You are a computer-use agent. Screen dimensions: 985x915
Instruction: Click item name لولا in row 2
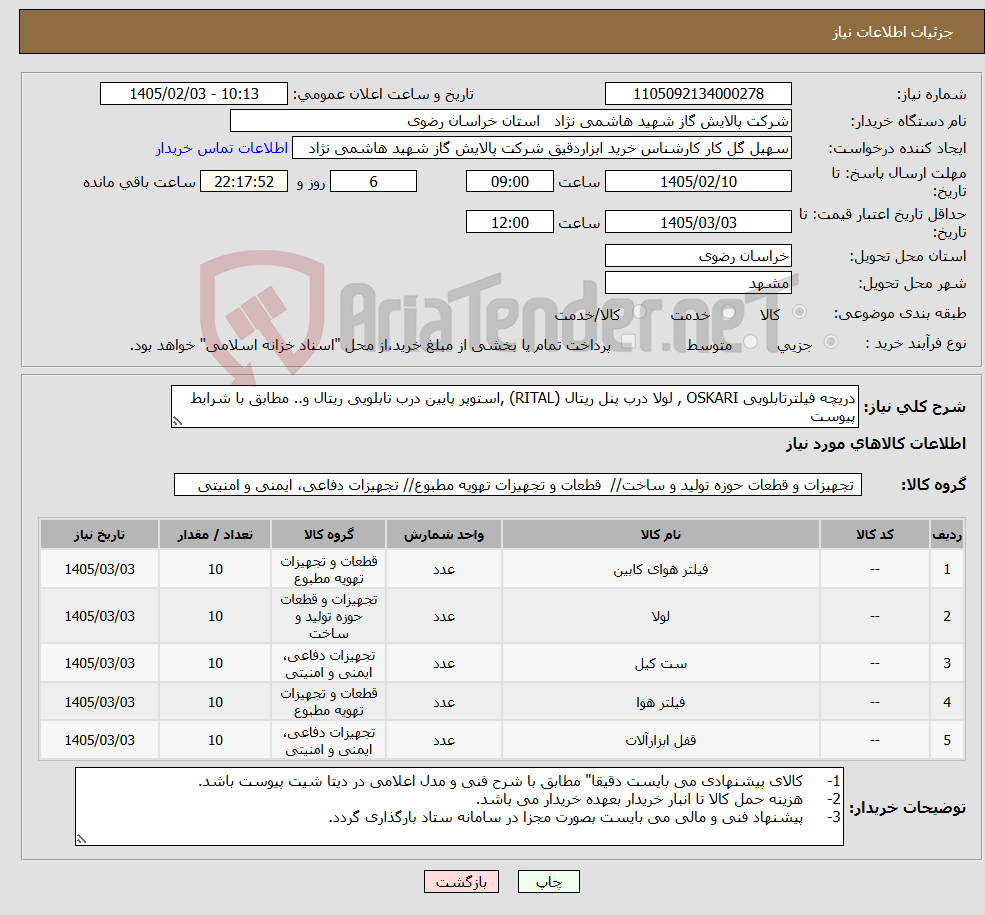pos(660,616)
